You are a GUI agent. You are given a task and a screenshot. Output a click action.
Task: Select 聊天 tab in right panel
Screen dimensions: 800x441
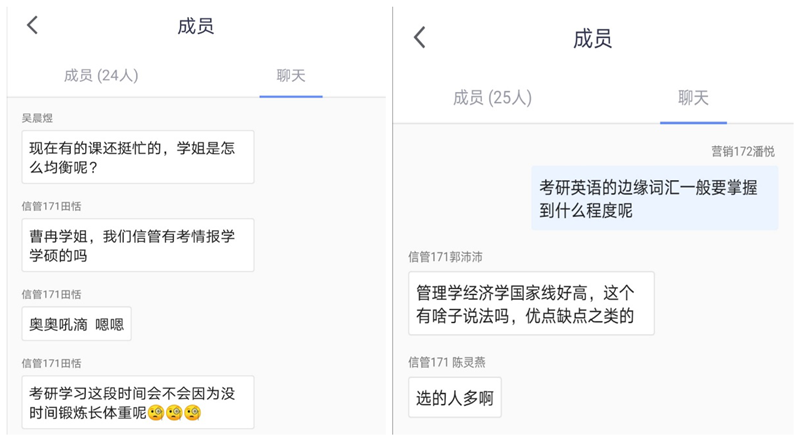(x=693, y=97)
